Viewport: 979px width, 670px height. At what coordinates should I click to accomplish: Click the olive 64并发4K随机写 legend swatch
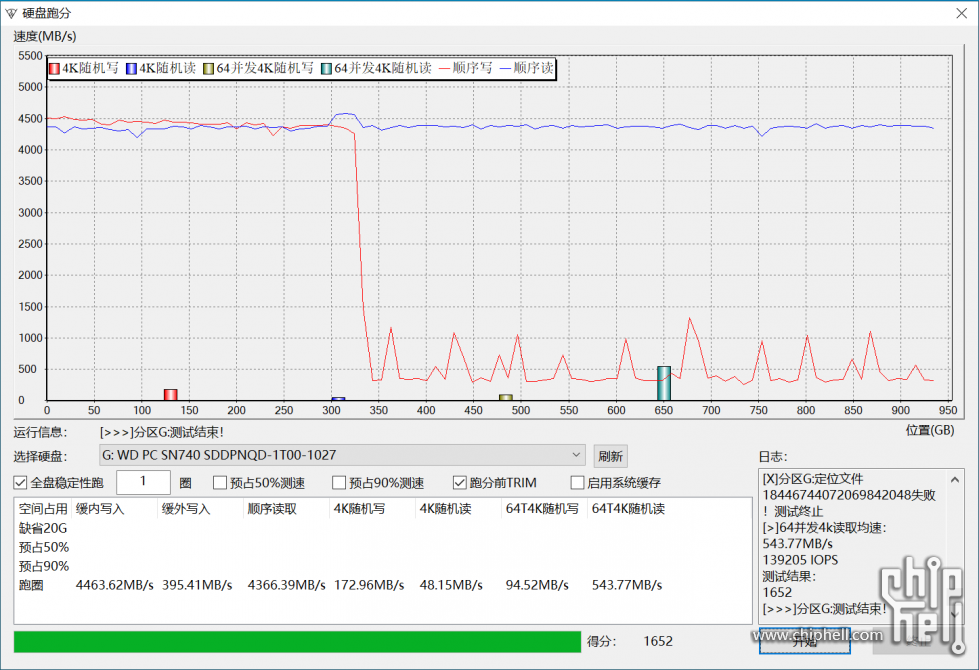(209, 69)
